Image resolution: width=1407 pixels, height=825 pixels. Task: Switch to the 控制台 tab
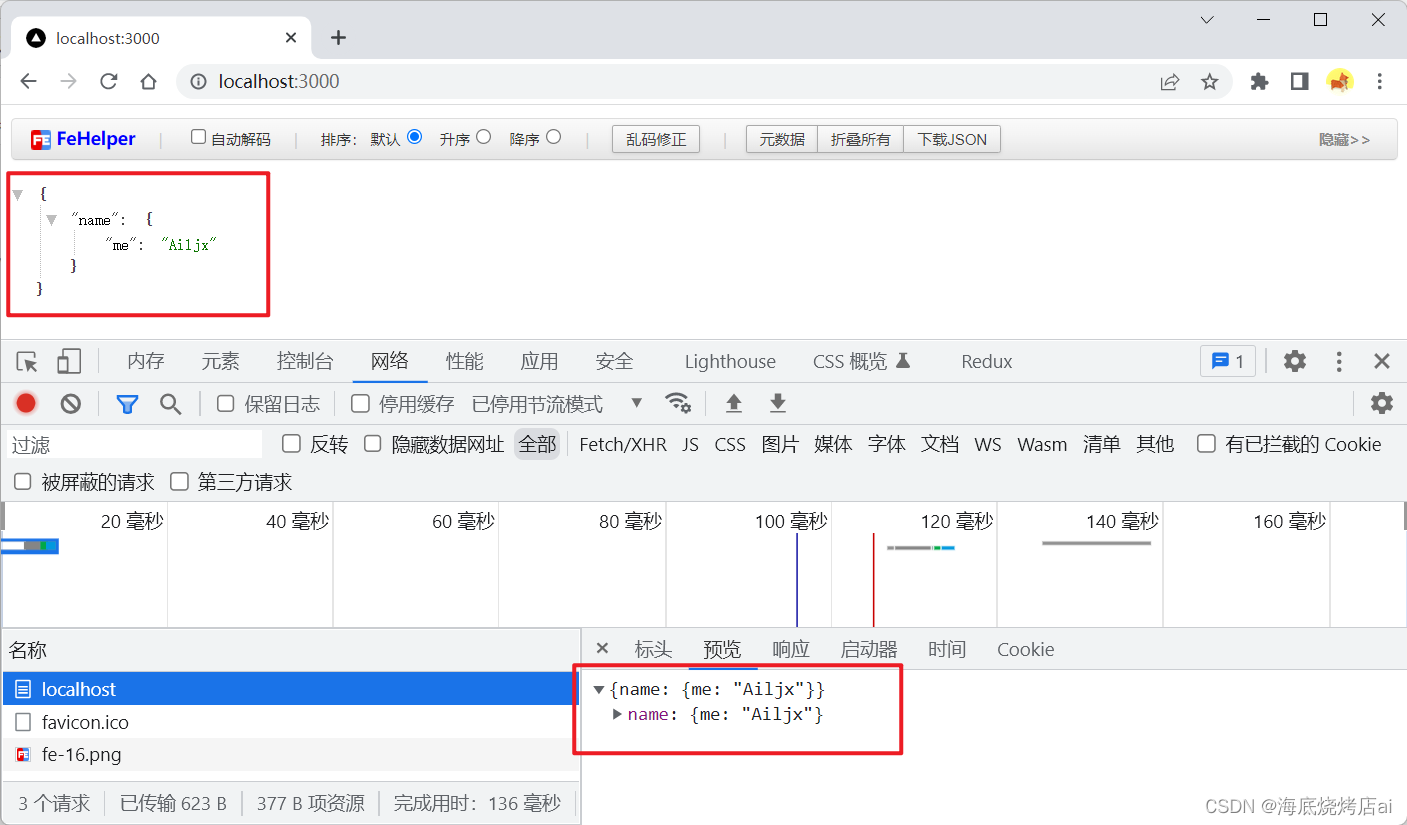(x=305, y=362)
